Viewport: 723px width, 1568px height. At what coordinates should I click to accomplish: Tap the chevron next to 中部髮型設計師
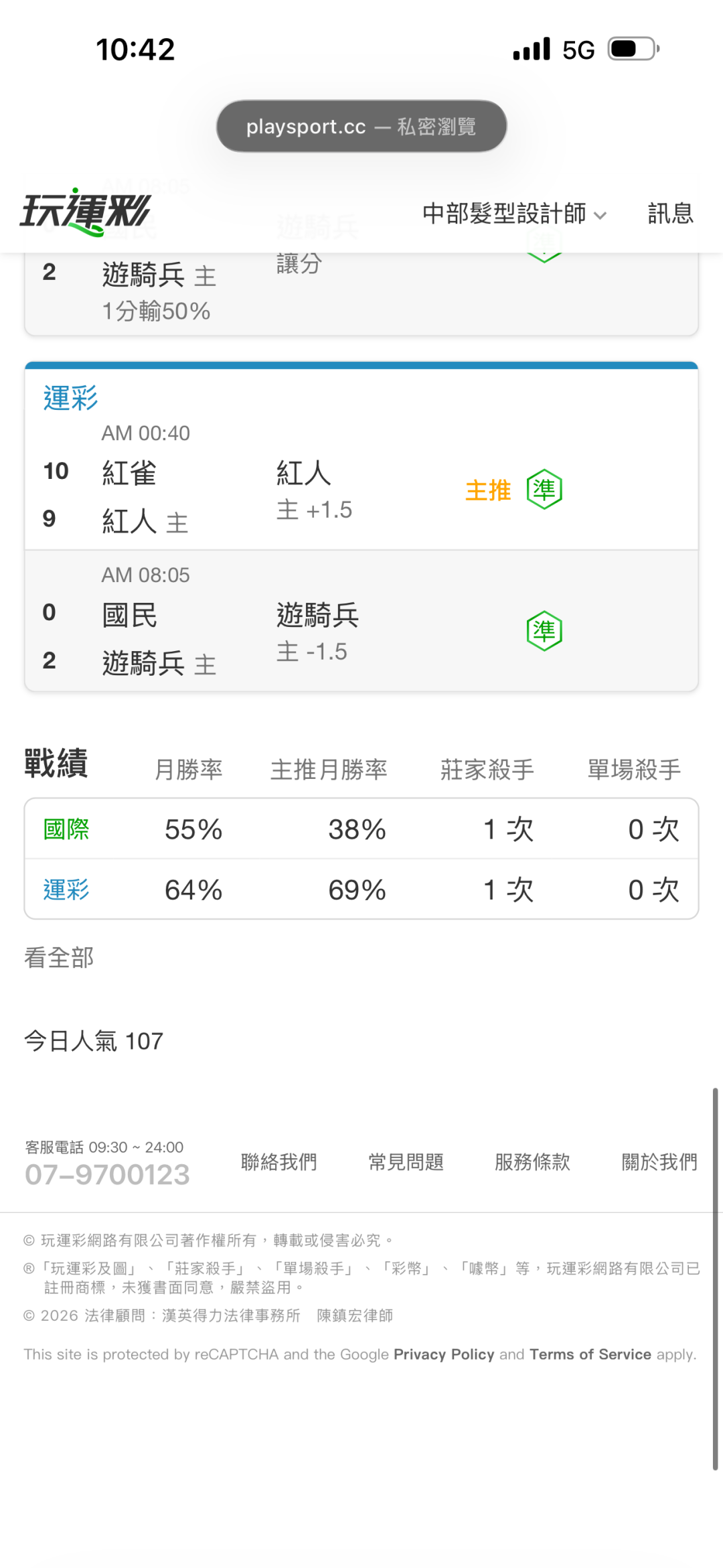[600, 216]
